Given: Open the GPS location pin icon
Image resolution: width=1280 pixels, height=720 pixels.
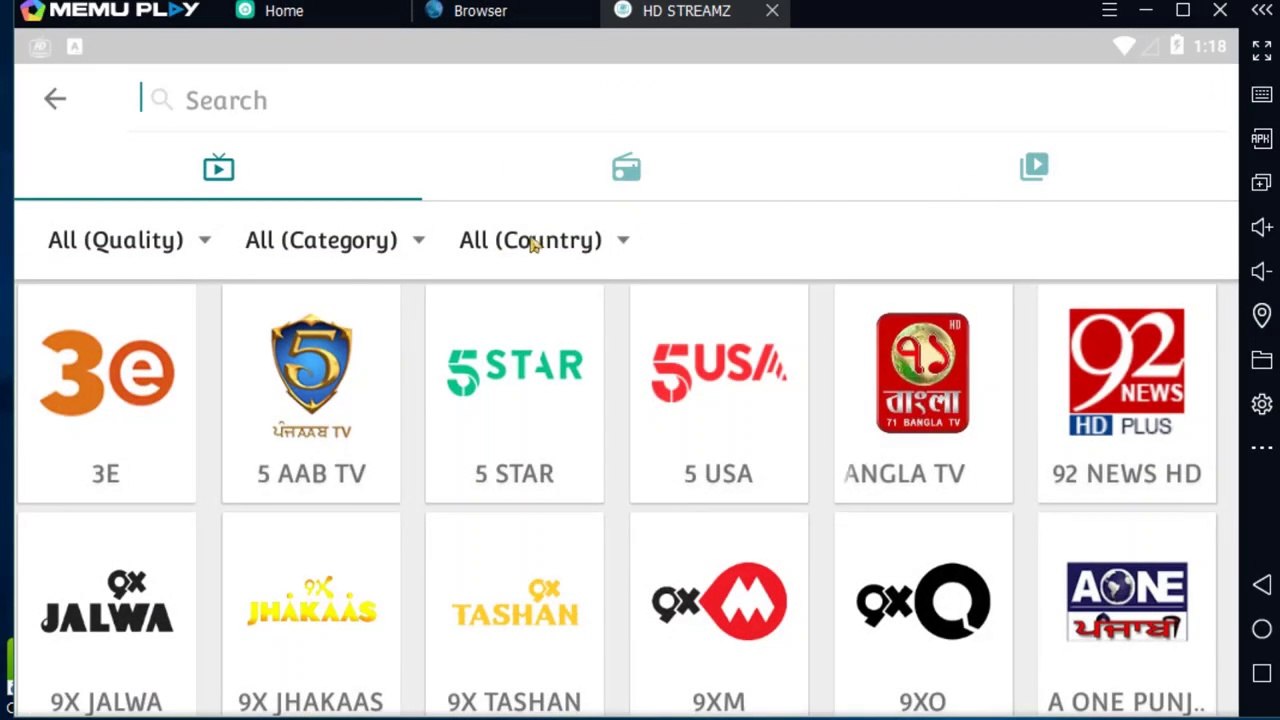Looking at the screenshot, I should pyautogui.click(x=1262, y=315).
